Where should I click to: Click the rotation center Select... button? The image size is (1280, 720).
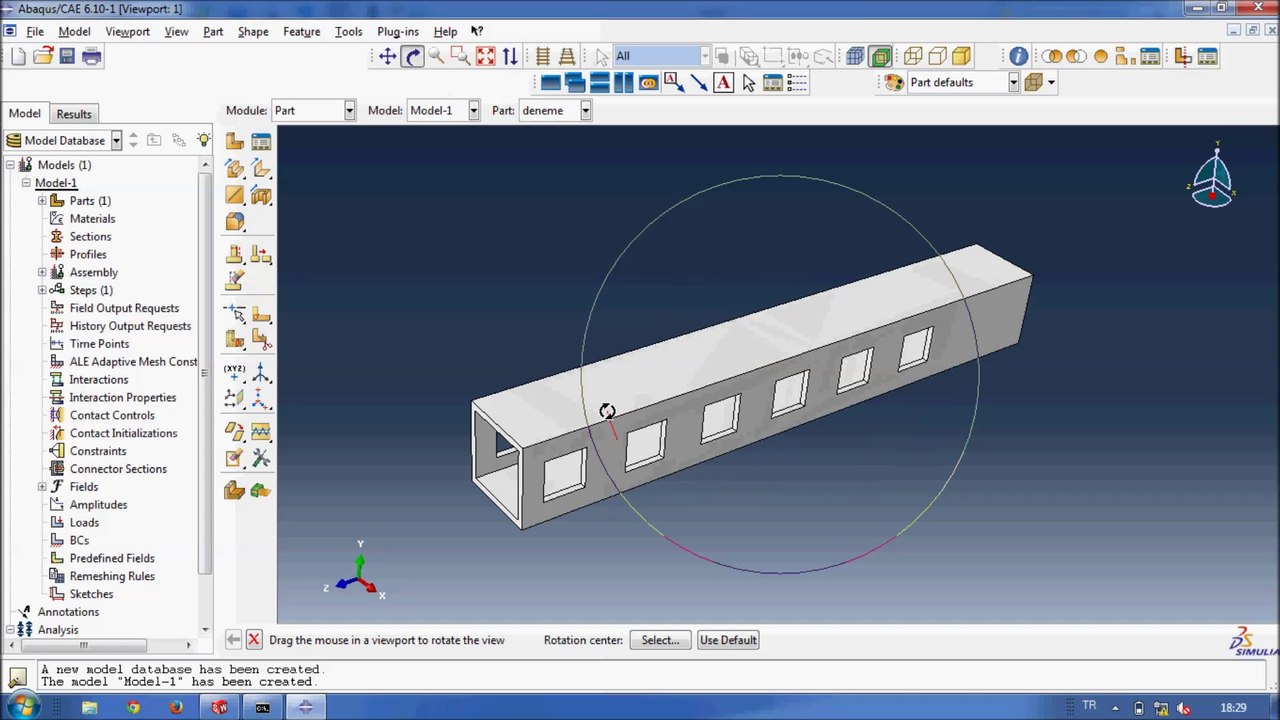point(660,640)
